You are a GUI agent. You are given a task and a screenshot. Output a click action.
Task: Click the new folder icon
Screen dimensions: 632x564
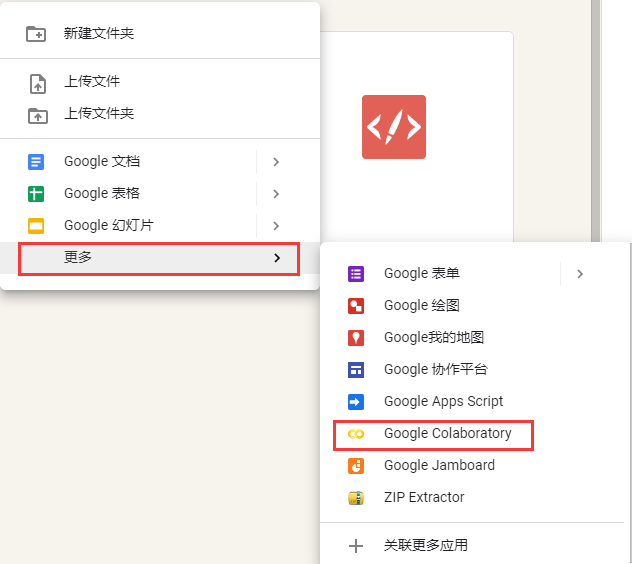(x=36, y=33)
